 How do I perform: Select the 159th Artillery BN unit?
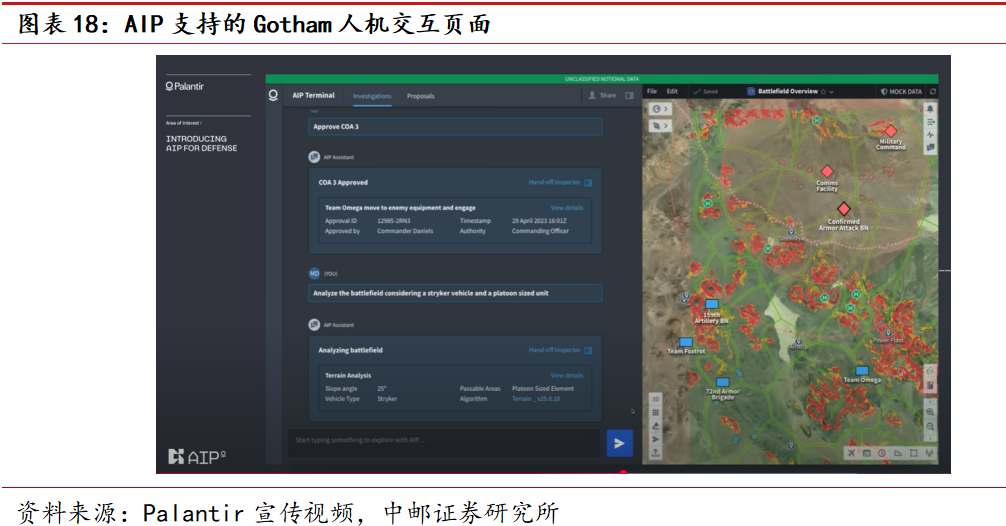coord(712,304)
